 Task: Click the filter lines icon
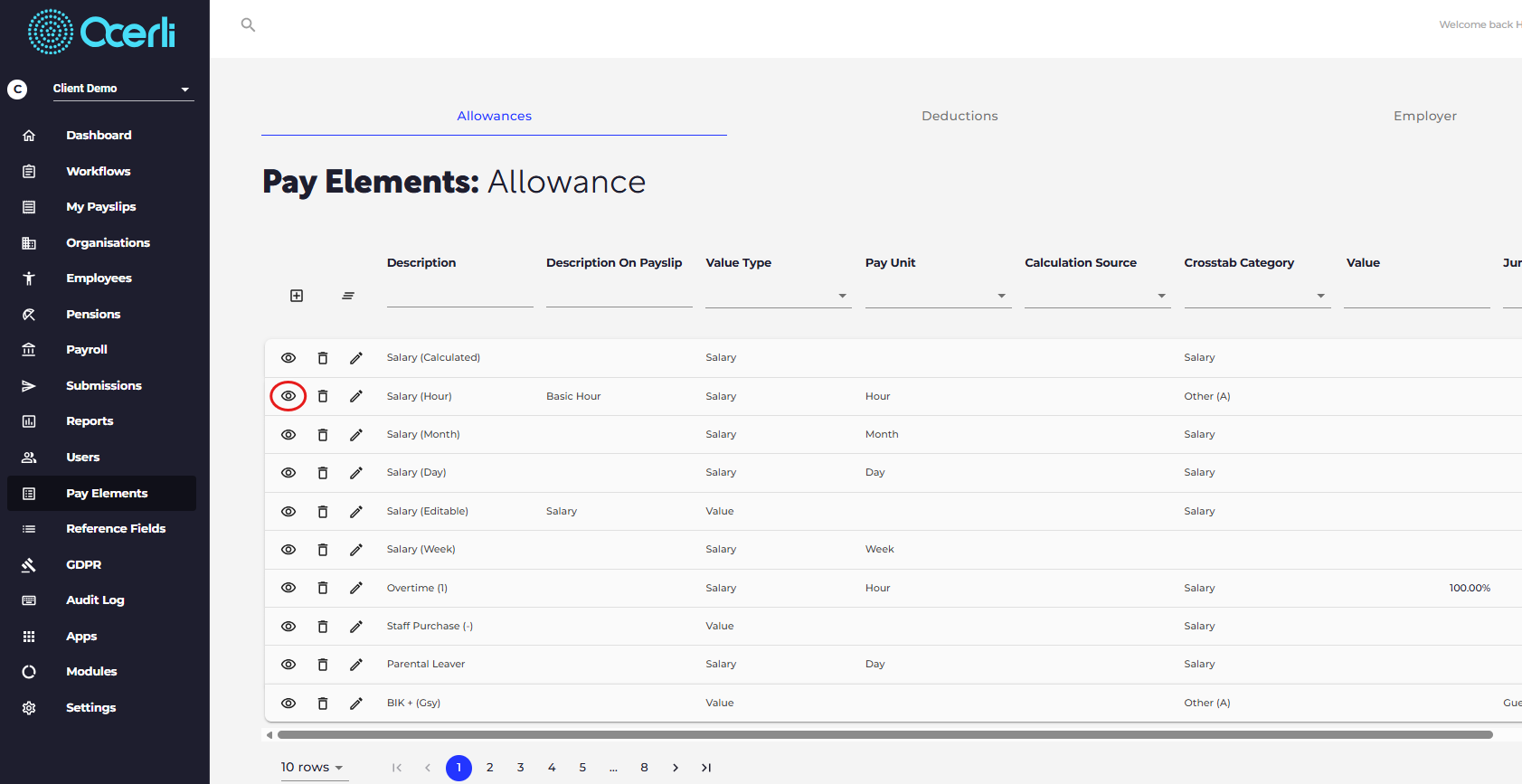tap(348, 296)
